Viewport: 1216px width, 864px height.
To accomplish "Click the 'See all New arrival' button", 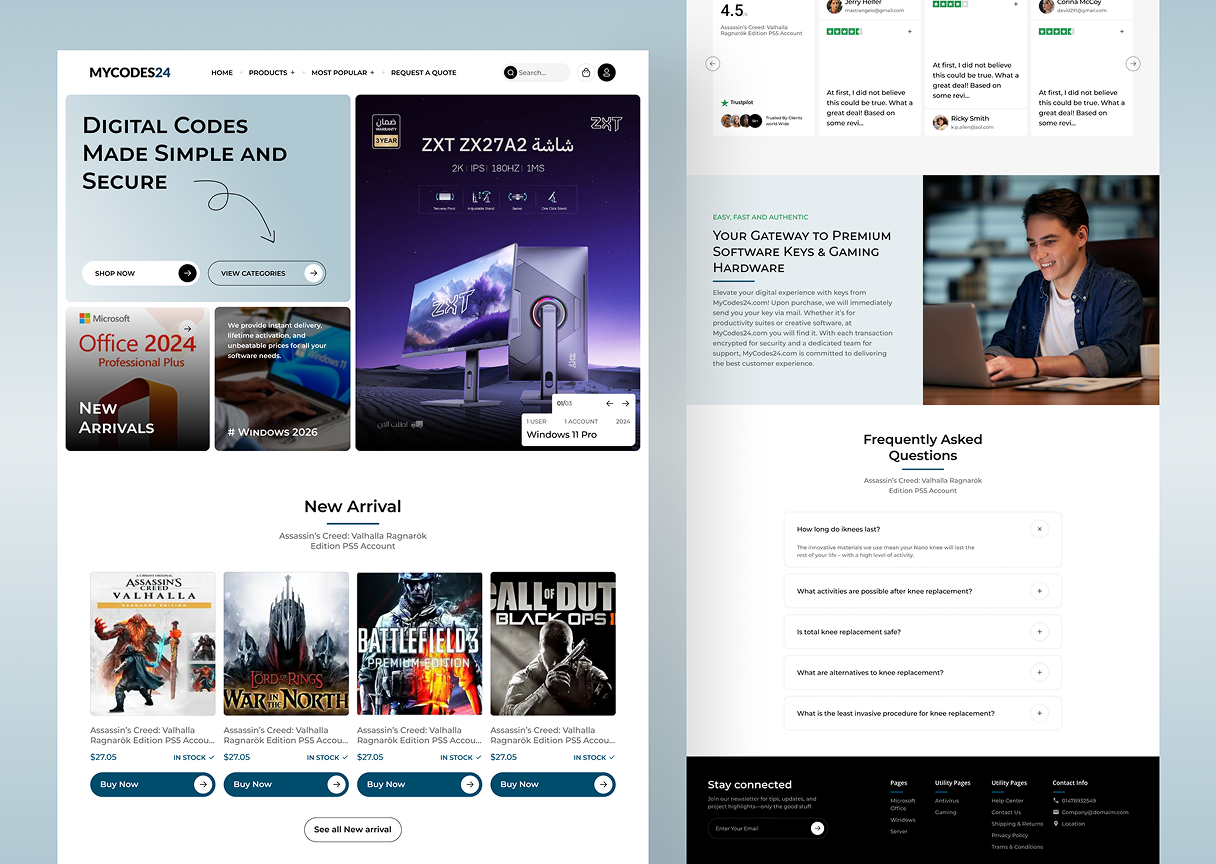I will point(353,829).
